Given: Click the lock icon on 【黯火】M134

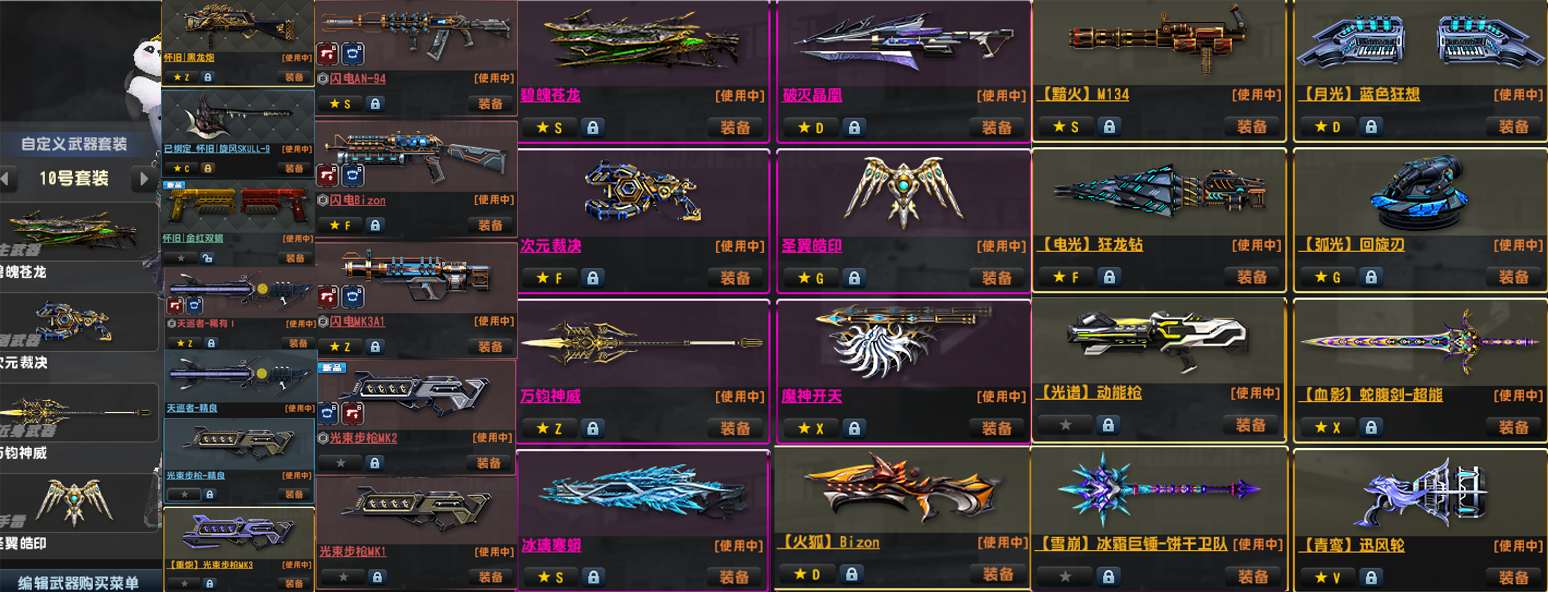Looking at the screenshot, I should [1108, 127].
